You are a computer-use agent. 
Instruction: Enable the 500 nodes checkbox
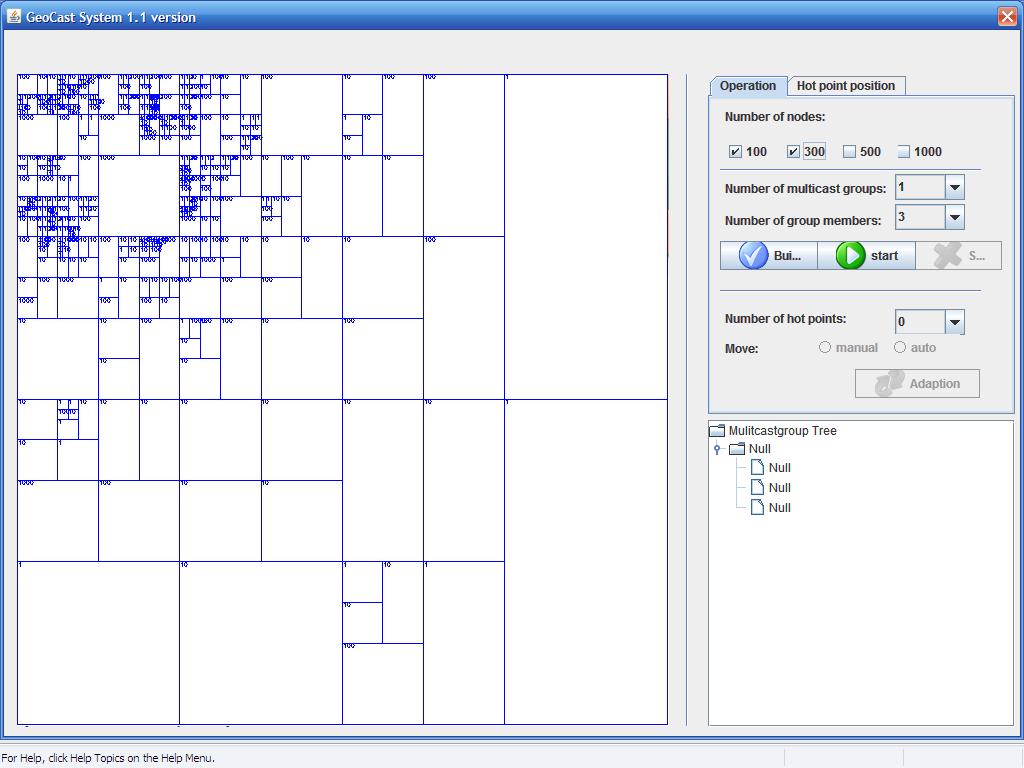[850, 152]
